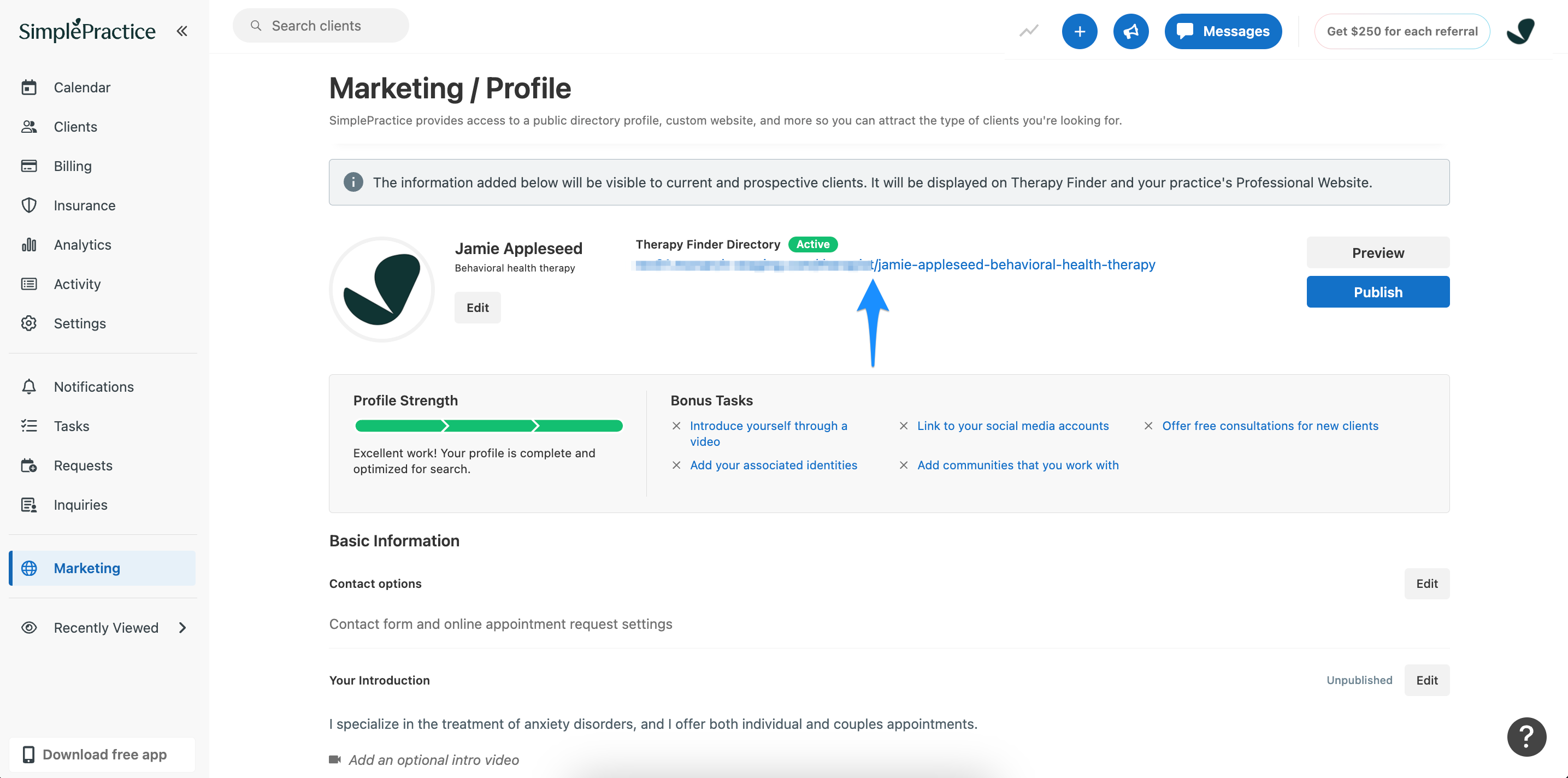Publish the profile
Viewport: 1568px width, 778px height.
(x=1377, y=292)
